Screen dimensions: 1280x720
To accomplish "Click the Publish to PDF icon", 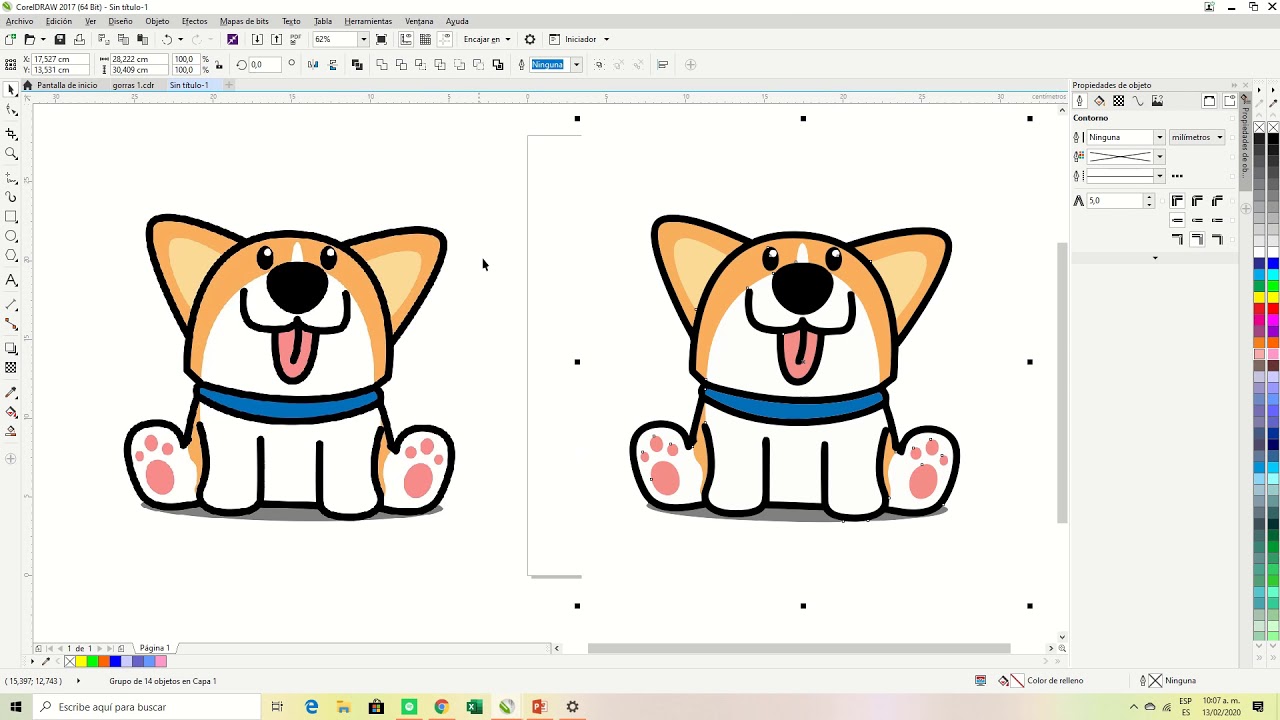I will 295,39.
